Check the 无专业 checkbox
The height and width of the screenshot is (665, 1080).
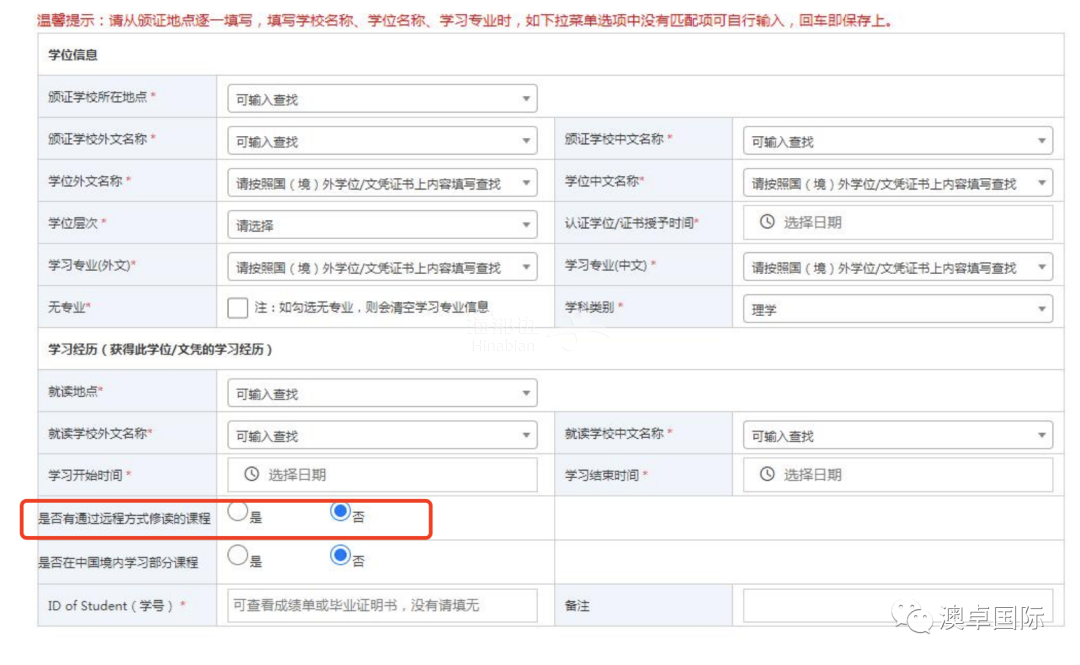(237, 308)
